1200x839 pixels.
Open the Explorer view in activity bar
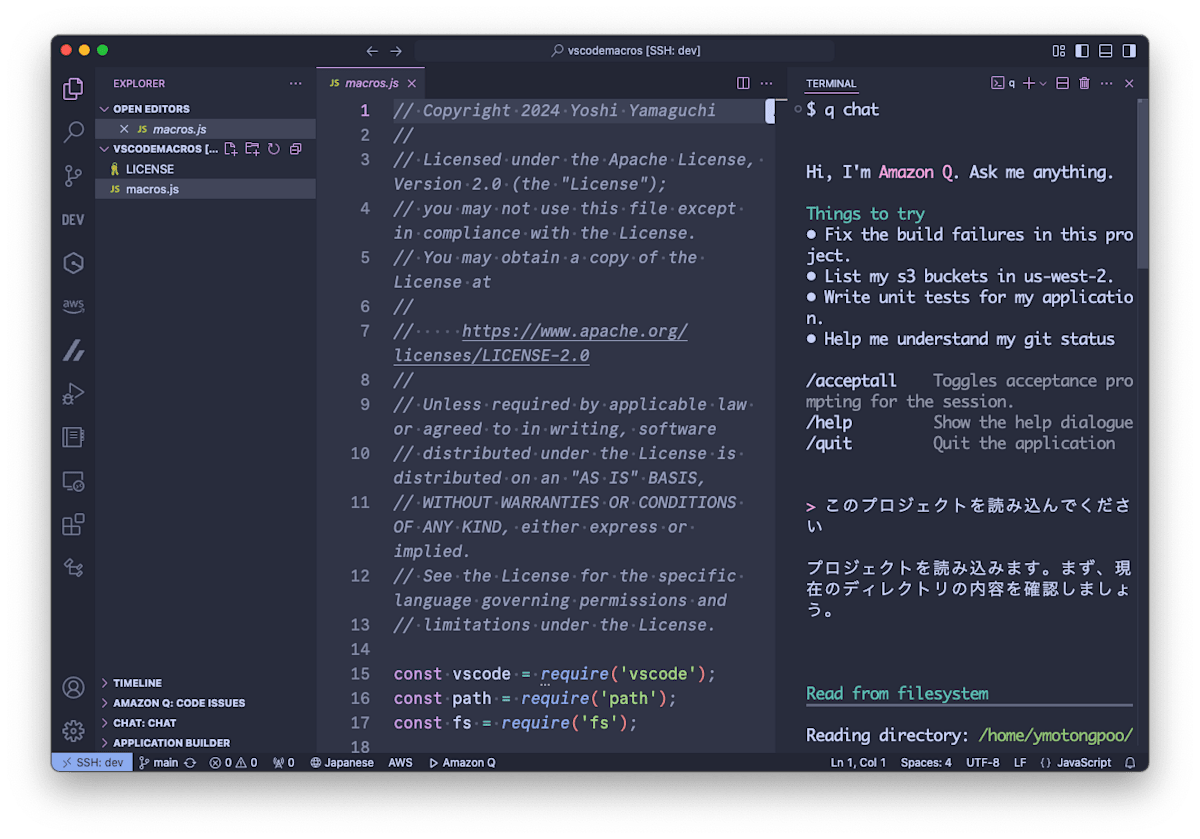pos(73,88)
